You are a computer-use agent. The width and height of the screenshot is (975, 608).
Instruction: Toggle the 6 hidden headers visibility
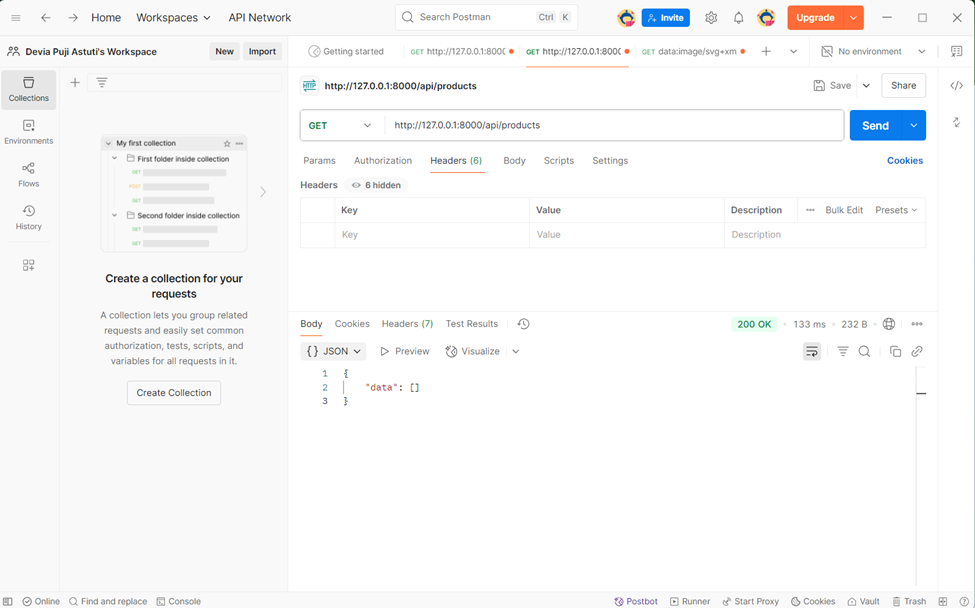point(376,185)
